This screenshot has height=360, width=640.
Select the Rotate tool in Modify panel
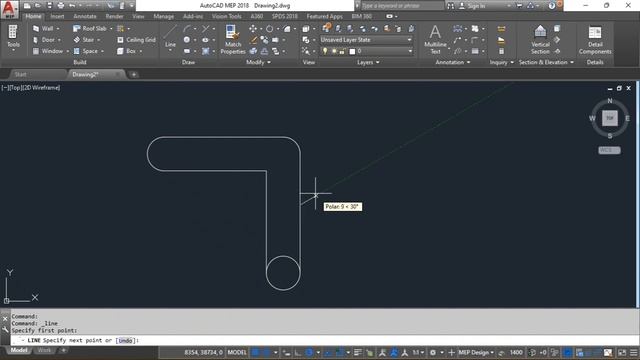pyautogui.click(x=269, y=29)
